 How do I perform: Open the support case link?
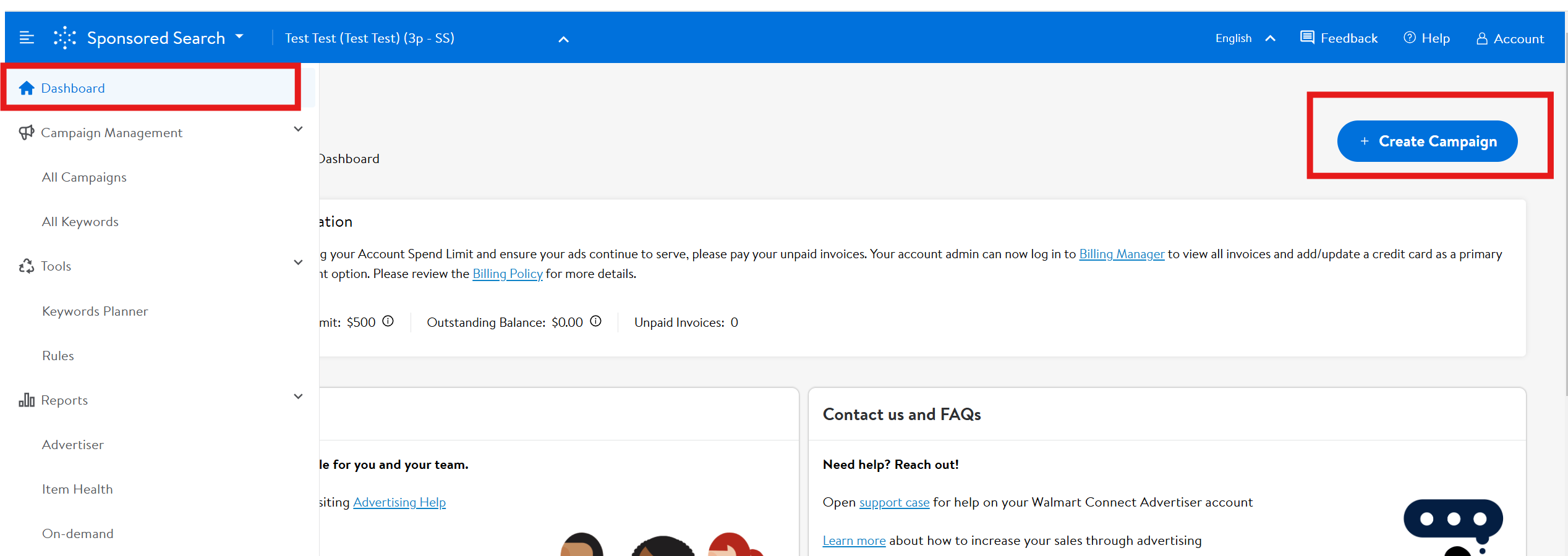(x=894, y=502)
